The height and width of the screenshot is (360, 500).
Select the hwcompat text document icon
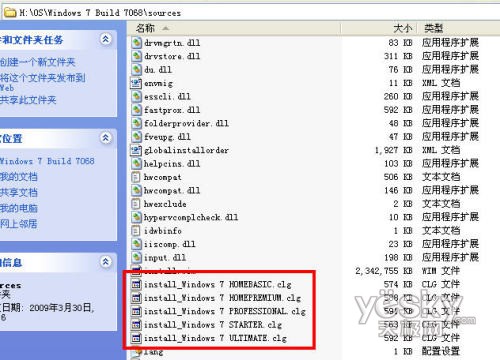coord(136,177)
